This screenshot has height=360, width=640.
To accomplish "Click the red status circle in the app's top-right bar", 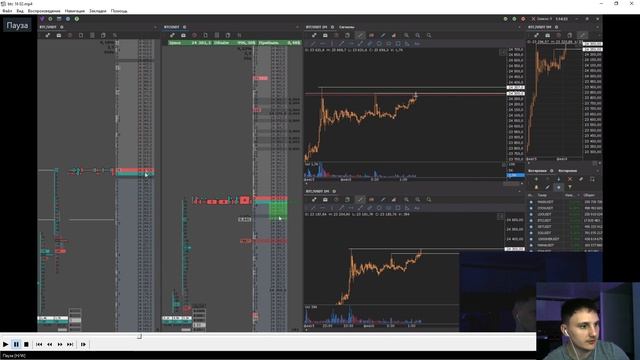I will 523,19.
